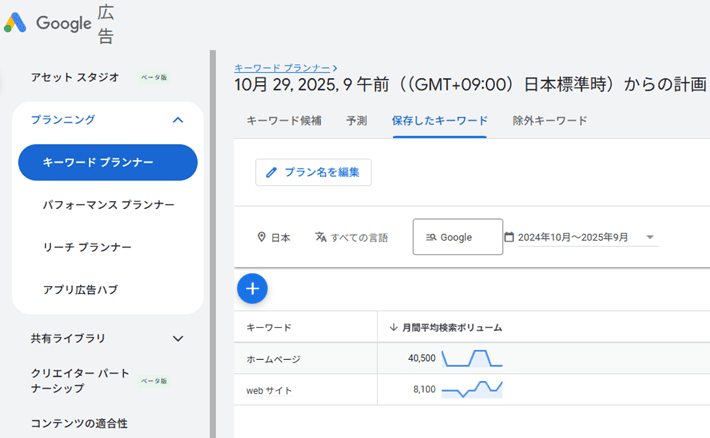Open クリエイター パートナーシップ menu item
Screen dimensions: 710x438
click(80, 380)
